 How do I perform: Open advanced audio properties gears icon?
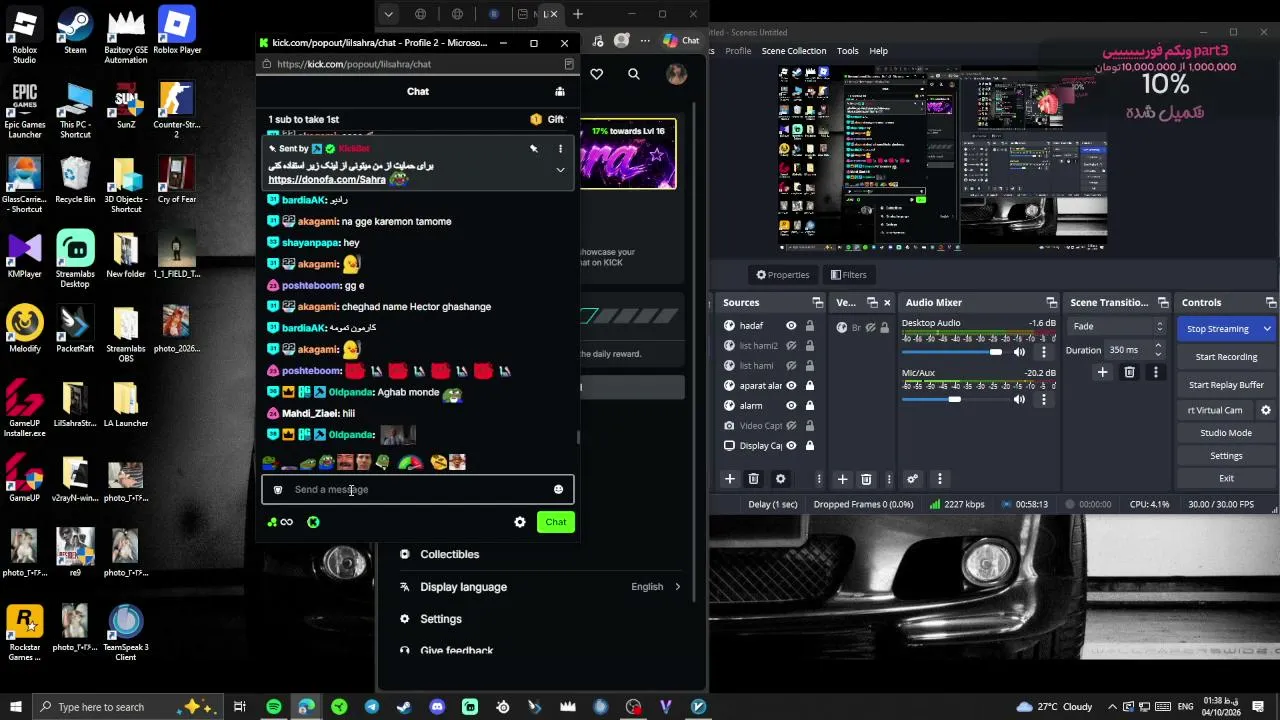pos(912,479)
